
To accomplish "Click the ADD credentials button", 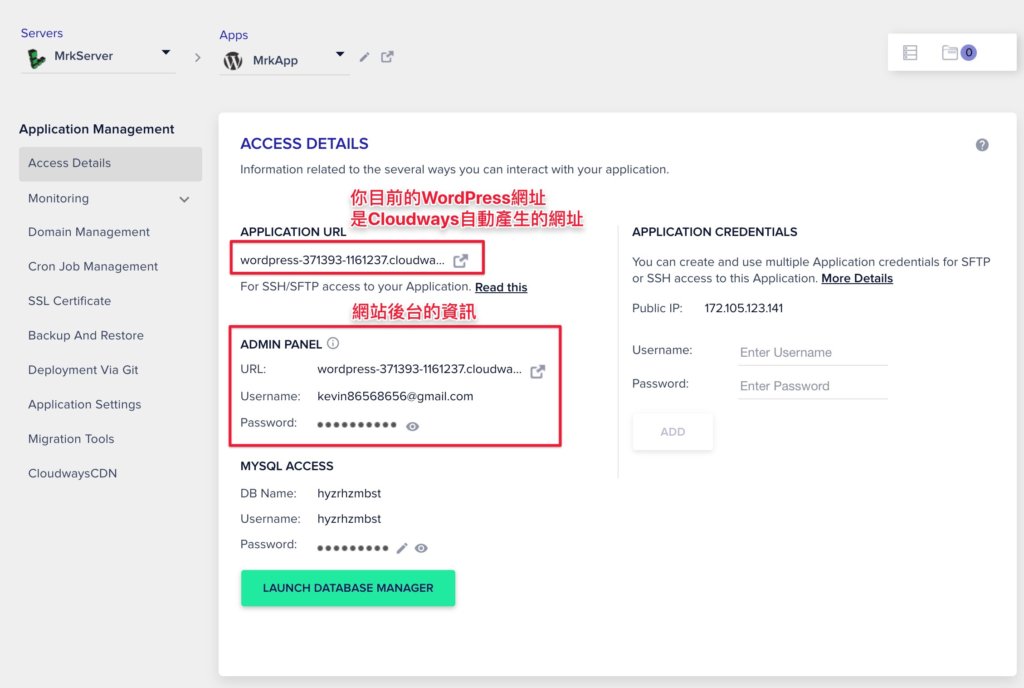I will [673, 431].
